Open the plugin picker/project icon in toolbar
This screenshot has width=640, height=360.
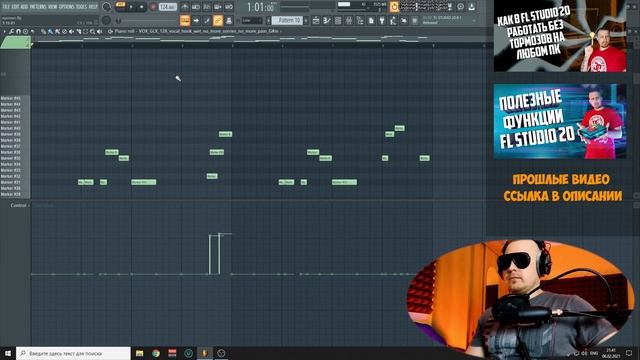click(x=382, y=20)
